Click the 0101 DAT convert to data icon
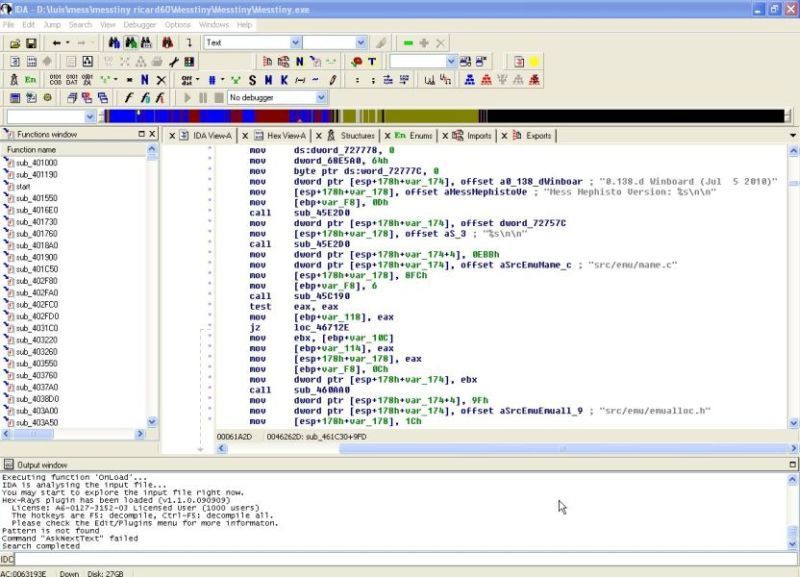This screenshot has width=800, height=577. click(x=71, y=80)
